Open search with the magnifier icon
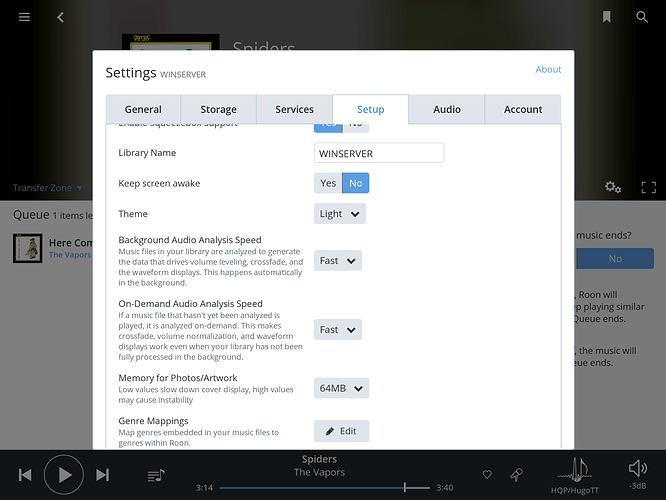The height and width of the screenshot is (500, 666). pyautogui.click(x=642, y=17)
